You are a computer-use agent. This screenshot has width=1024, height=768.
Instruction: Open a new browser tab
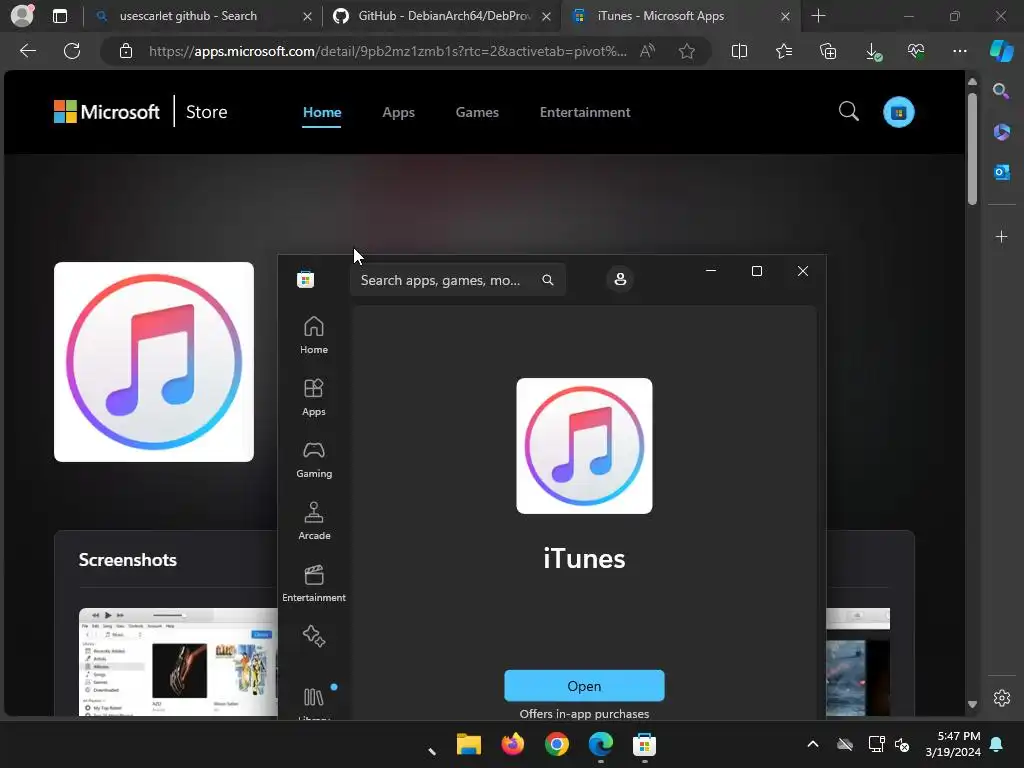tap(818, 16)
